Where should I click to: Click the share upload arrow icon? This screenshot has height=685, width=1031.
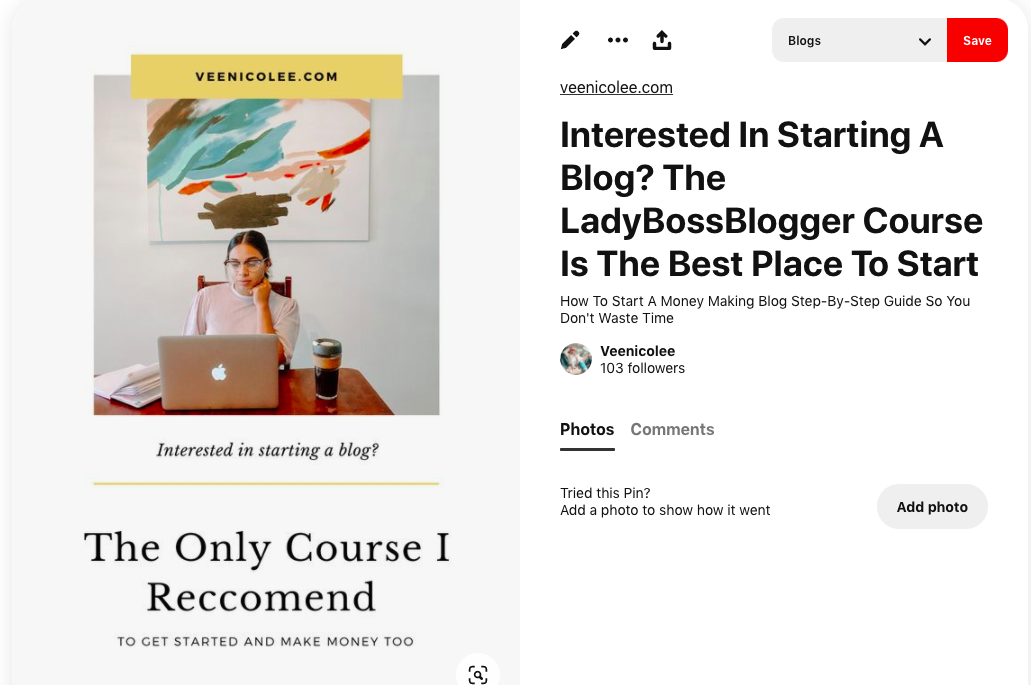click(662, 40)
